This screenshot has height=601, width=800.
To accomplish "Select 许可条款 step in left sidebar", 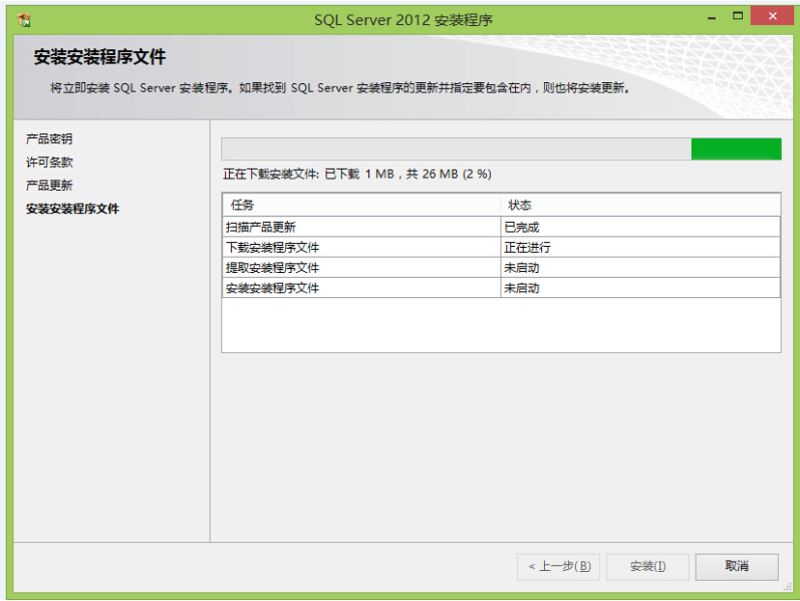I will point(49,162).
